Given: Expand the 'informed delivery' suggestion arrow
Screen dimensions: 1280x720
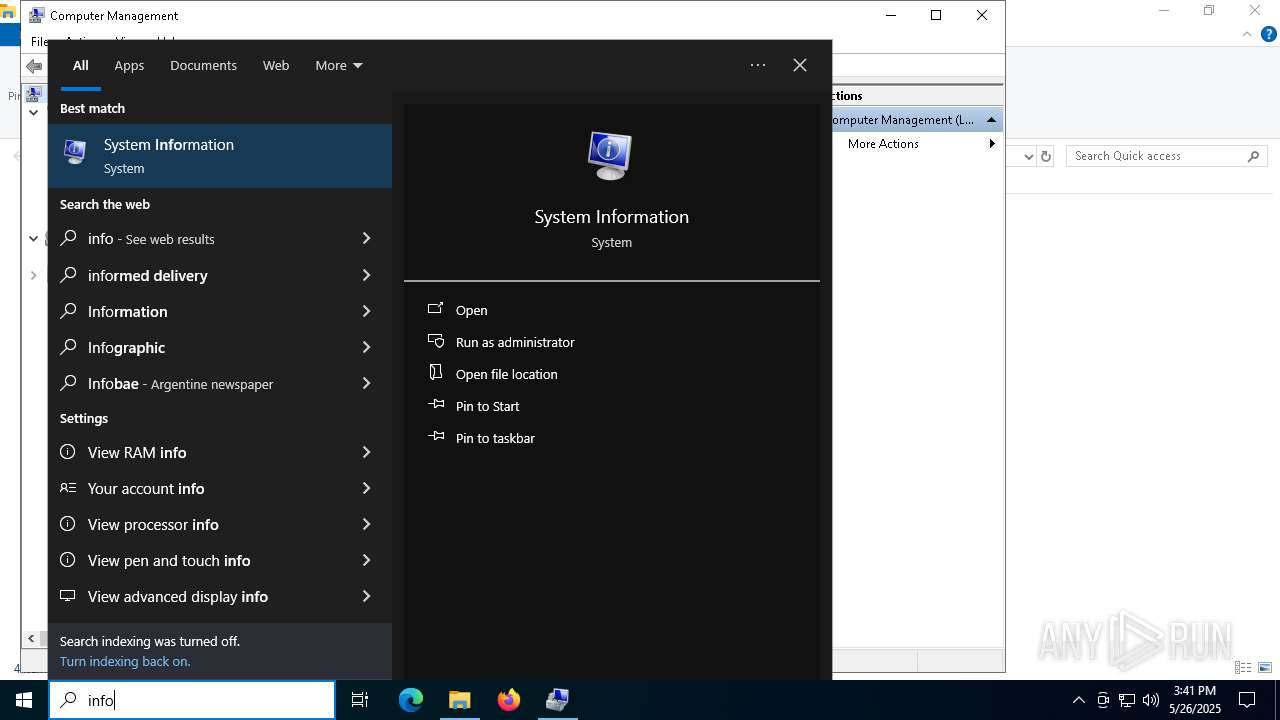Looking at the screenshot, I should click(x=366, y=275).
